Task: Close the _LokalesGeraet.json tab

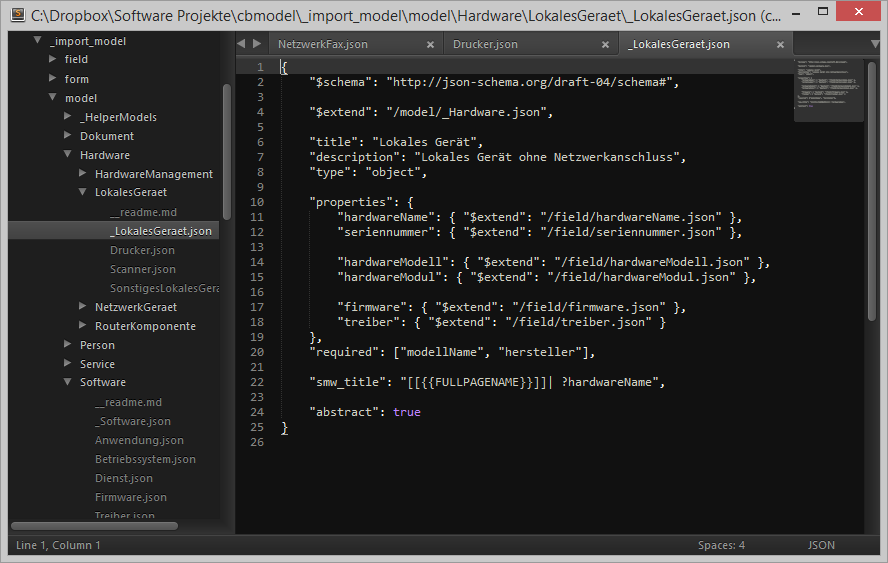Action: [x=780, y=45]
